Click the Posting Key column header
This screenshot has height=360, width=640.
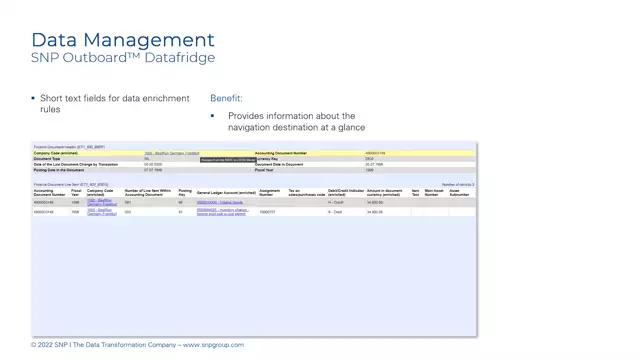(185, 193)
